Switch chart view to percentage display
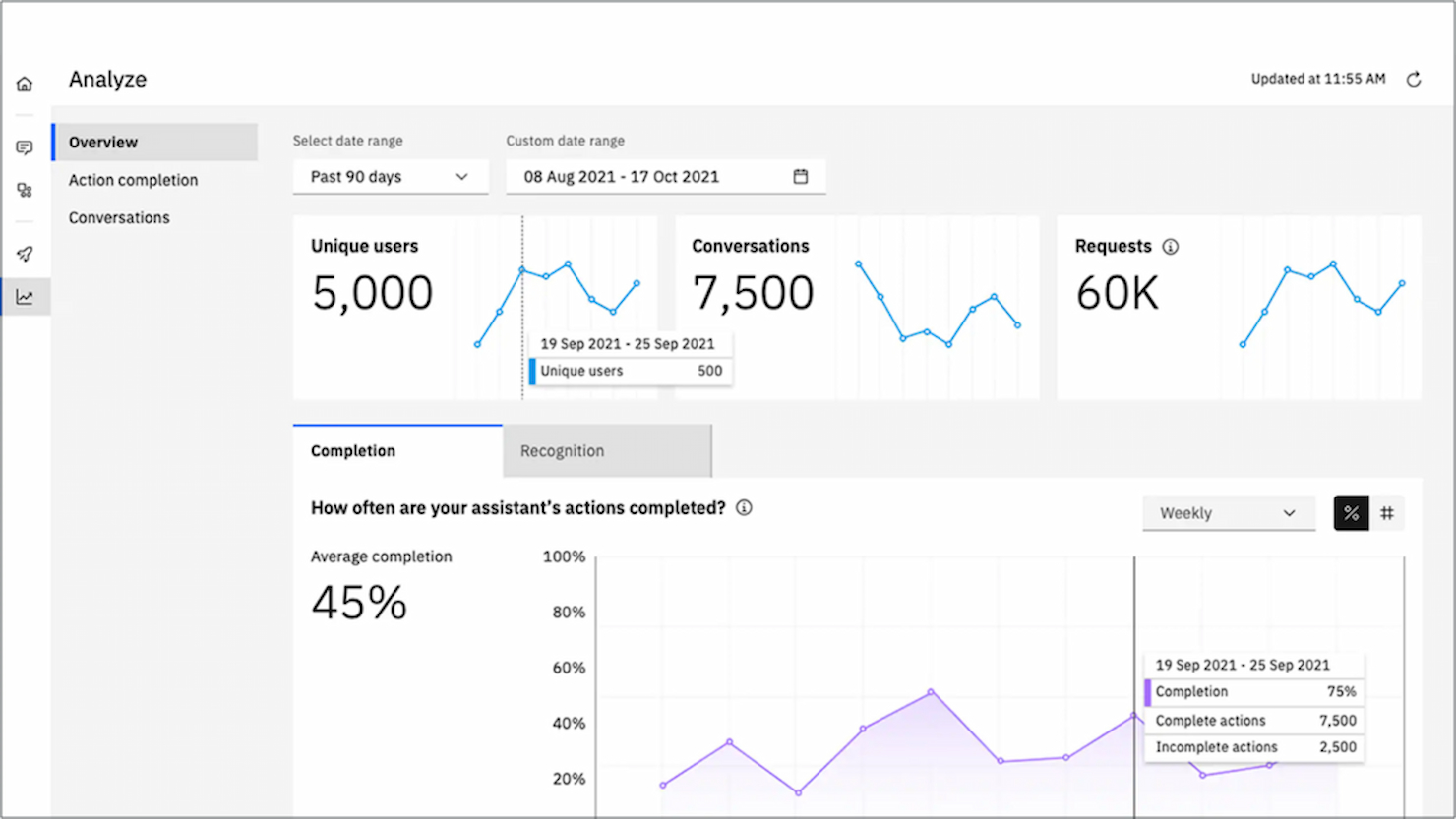 1351,512
